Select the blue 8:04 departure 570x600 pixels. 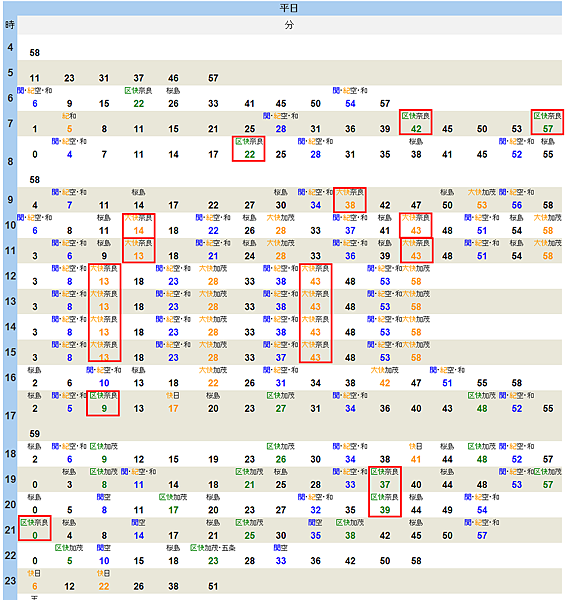click(69, 154)
